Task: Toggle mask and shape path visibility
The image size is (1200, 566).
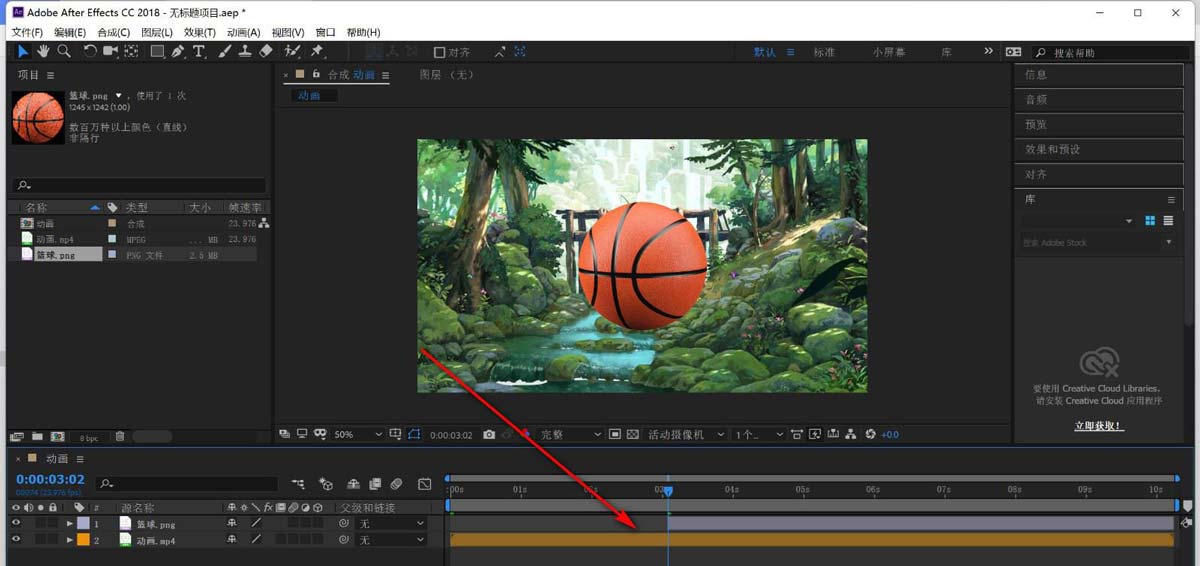Action: pos(415,434)
